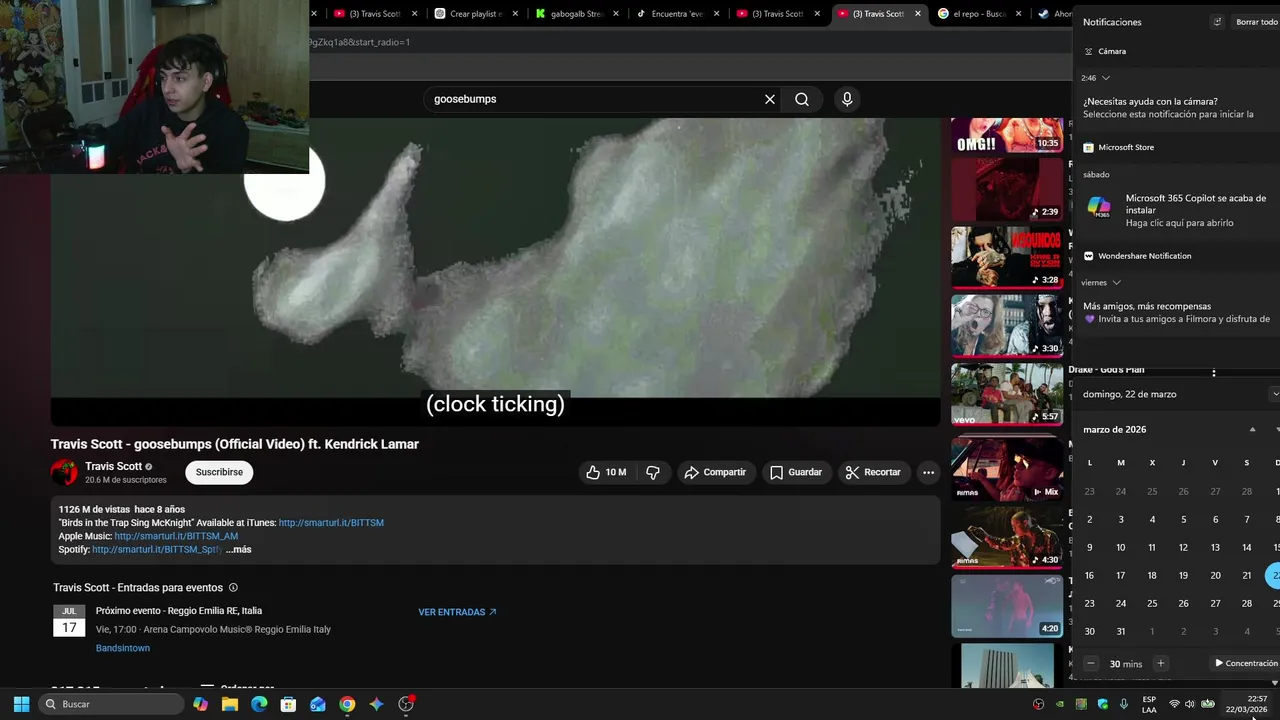Like the goosebumps video
The image size is (1280, 720).
click(x=606, y=472)
